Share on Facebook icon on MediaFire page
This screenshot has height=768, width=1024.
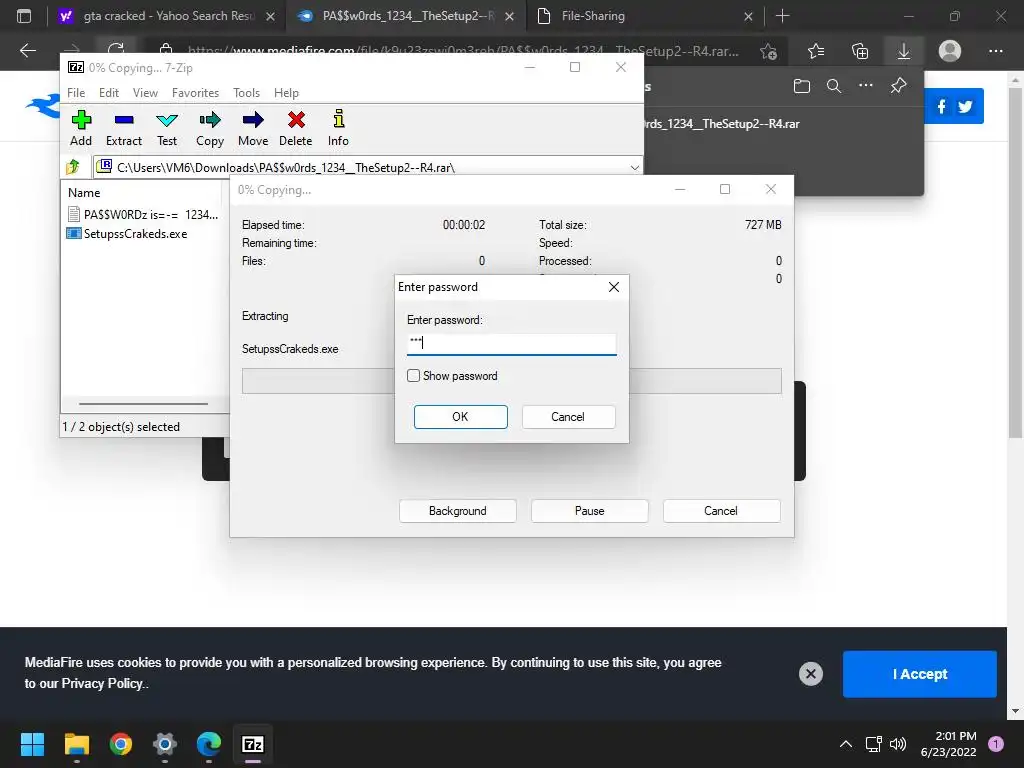tap(941, 106)
